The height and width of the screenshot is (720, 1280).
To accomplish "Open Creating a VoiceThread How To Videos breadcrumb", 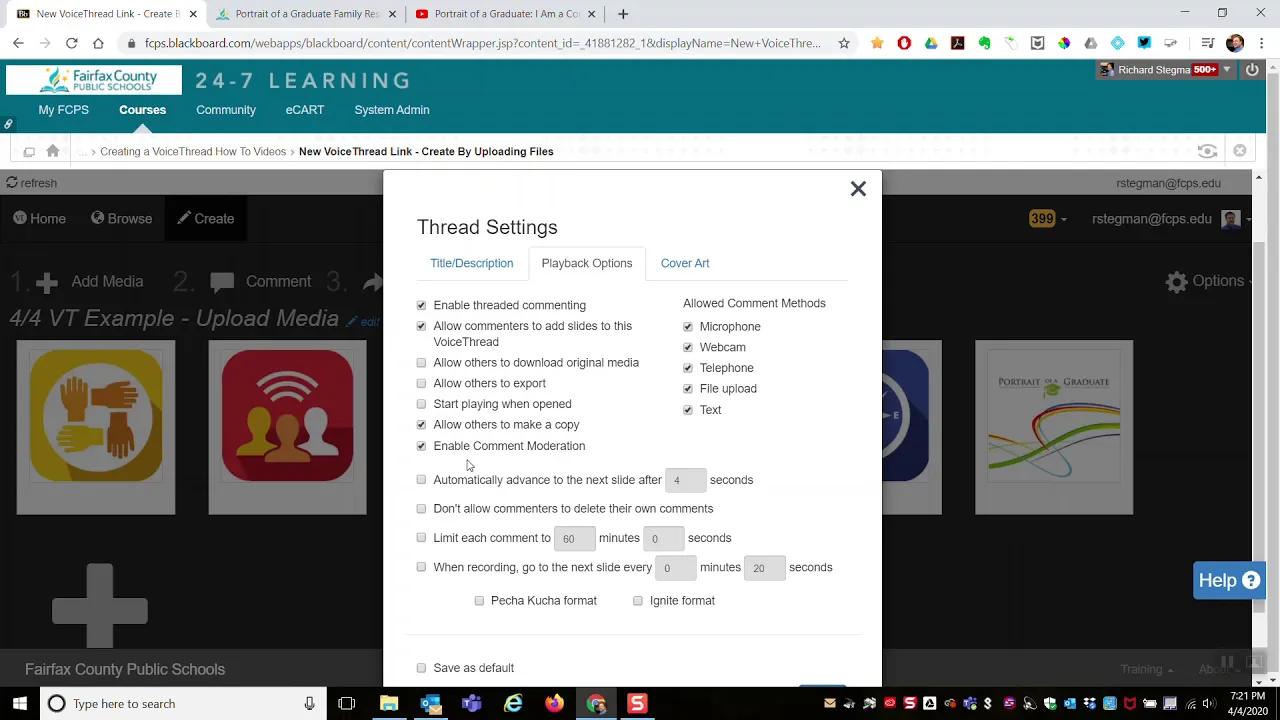I will 193,152.
